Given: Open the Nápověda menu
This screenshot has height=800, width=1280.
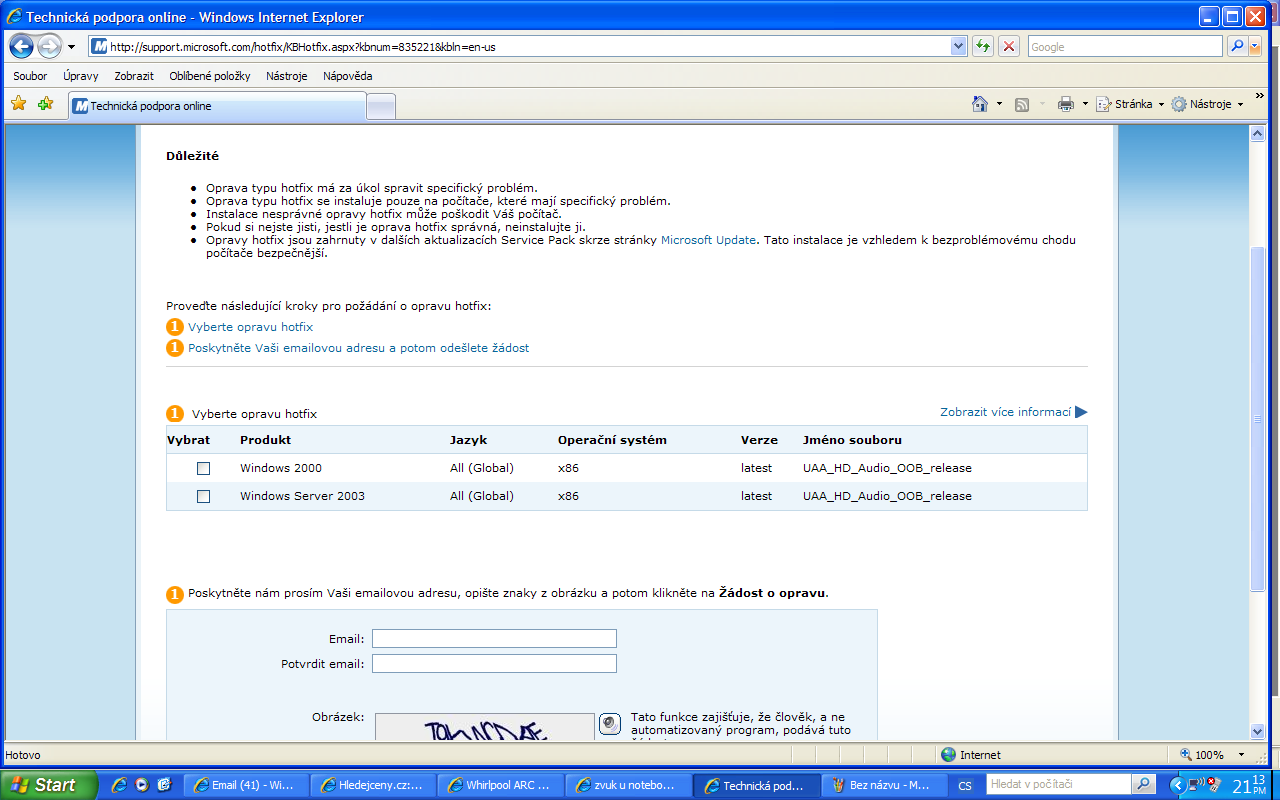Looking at the screenshot, I should click(x=348, y=76).
